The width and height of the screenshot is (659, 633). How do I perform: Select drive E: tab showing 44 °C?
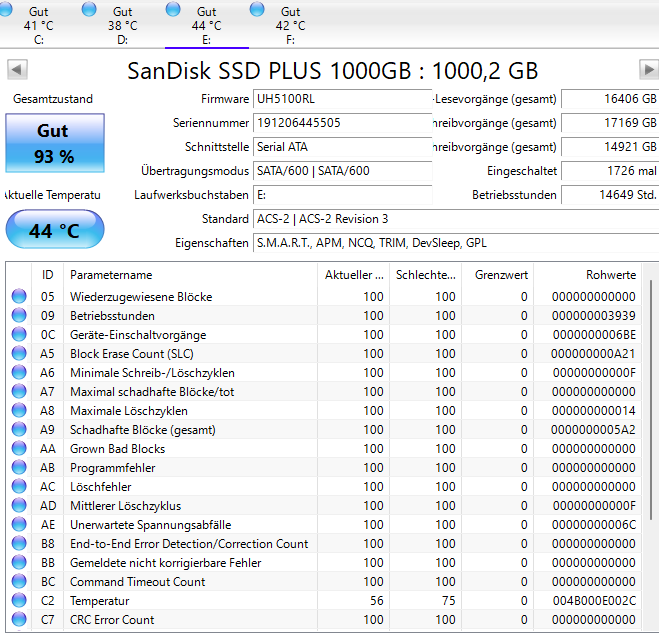coord(206,25)
